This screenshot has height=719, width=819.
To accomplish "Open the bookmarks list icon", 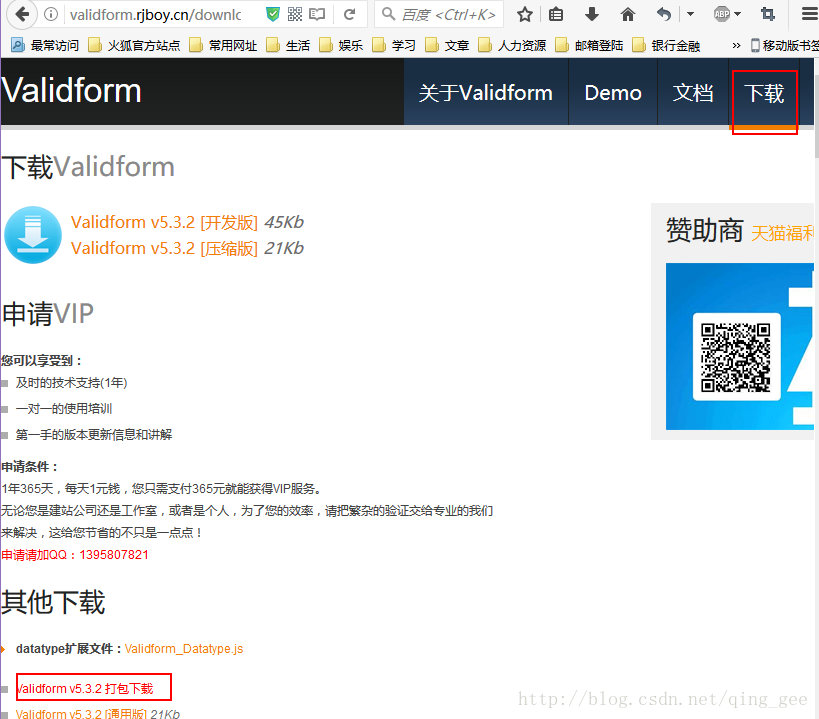I will 556,14.
